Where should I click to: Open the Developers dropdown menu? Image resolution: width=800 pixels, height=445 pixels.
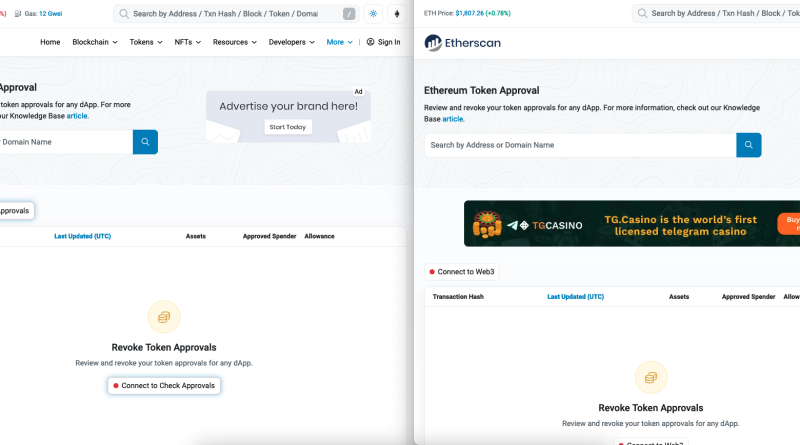tap(292, 42)
